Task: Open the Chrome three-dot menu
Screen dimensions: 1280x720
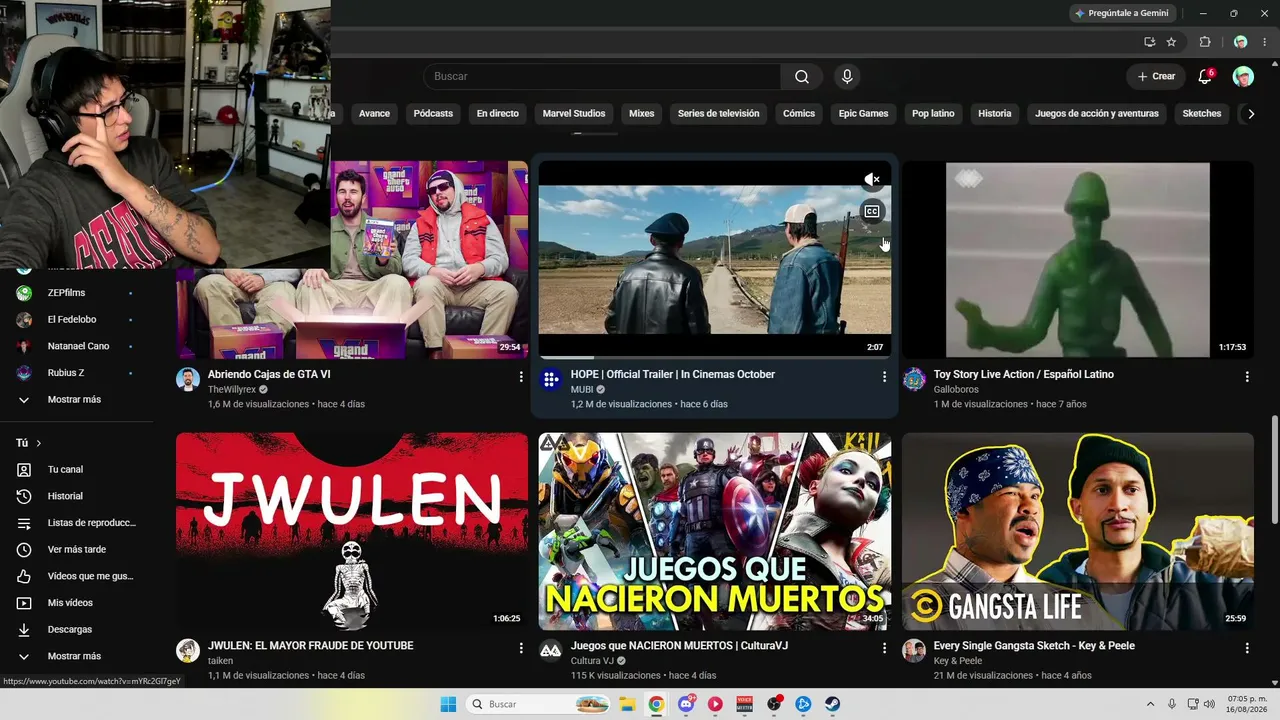Action: [x=1264, y=42]
